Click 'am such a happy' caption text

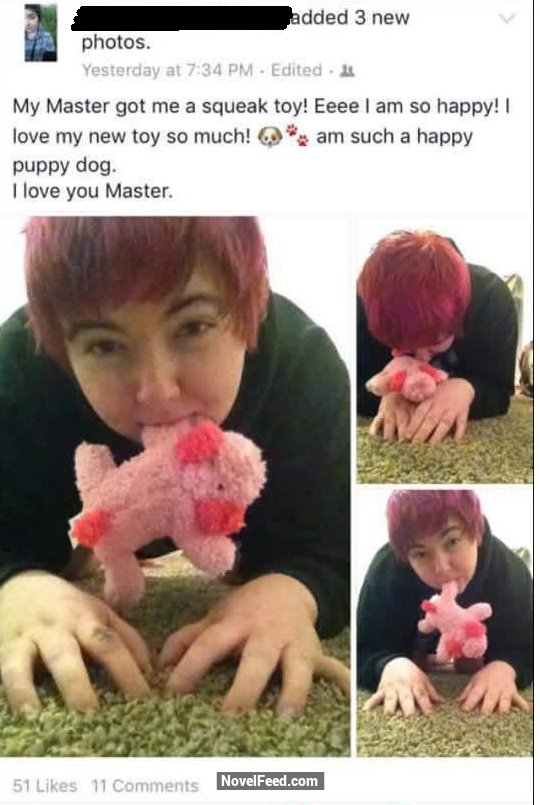(x=394, y=137)
